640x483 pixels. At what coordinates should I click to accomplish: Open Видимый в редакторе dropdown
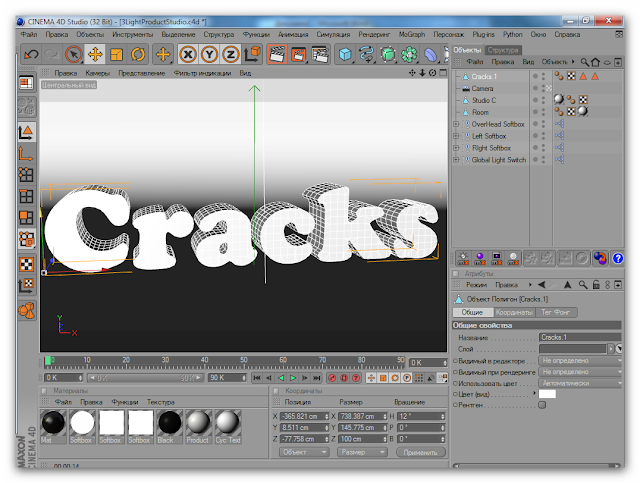click(580, 361)
